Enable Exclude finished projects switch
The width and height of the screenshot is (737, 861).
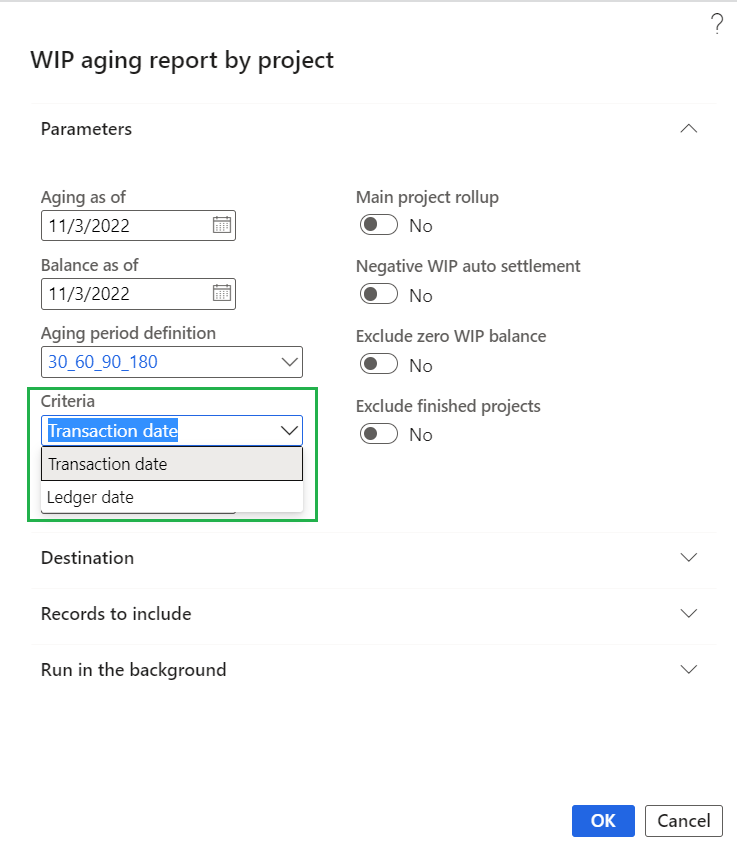coord(379,434)
